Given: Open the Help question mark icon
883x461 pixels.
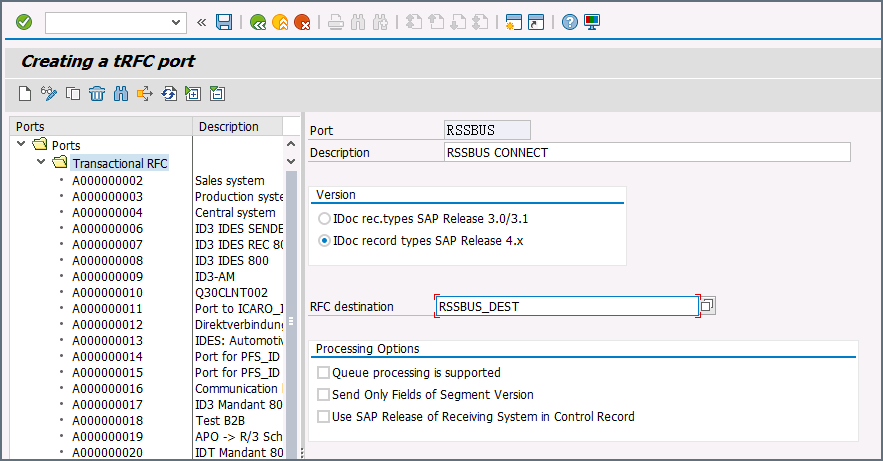Looking at the screenshot, I should pyautogui.click(x=570, y=22).
